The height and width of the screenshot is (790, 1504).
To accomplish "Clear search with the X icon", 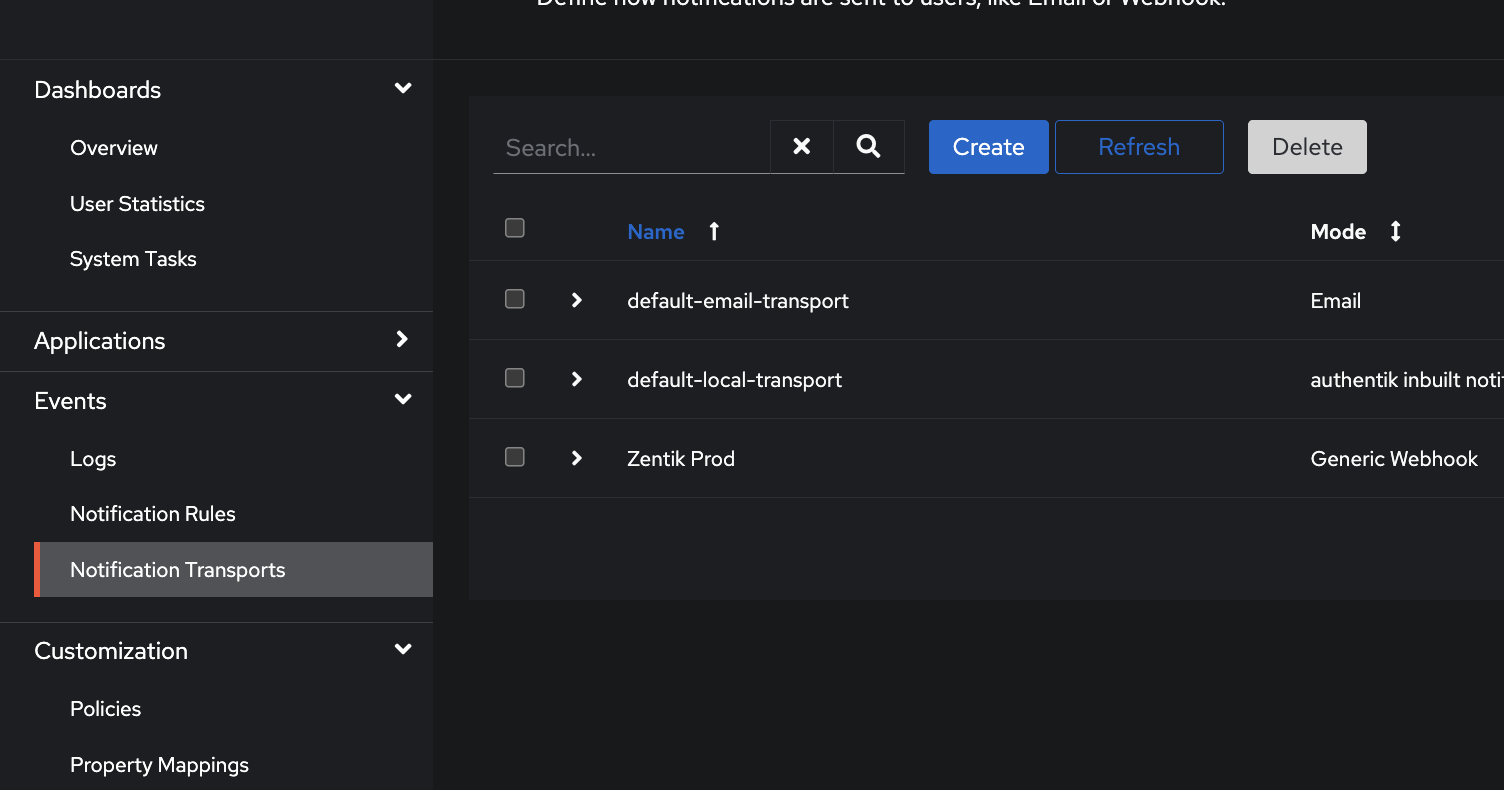I will (x=801, y=147).
